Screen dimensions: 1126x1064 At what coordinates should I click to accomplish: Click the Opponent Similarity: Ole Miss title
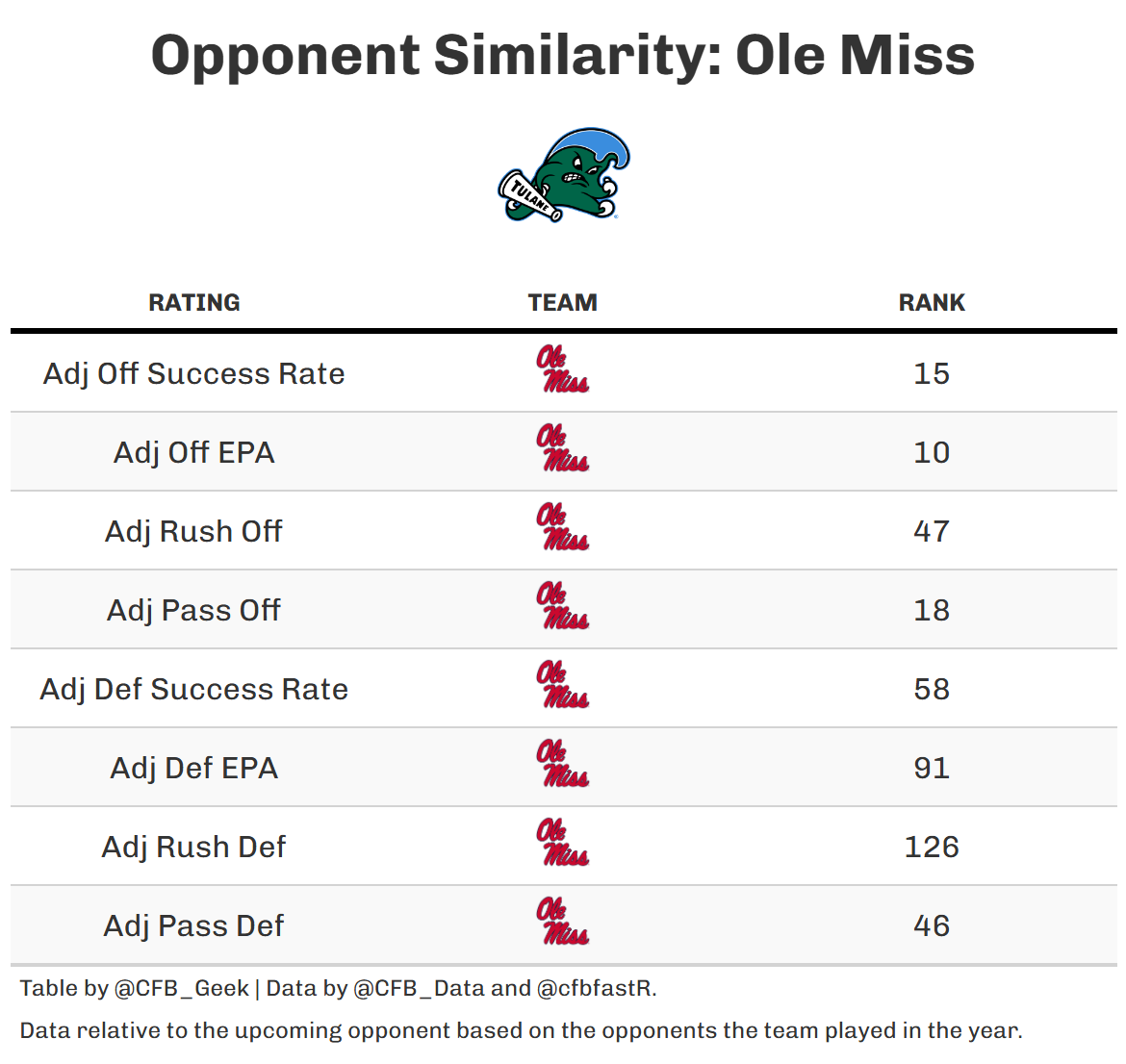tap(563, 55)
